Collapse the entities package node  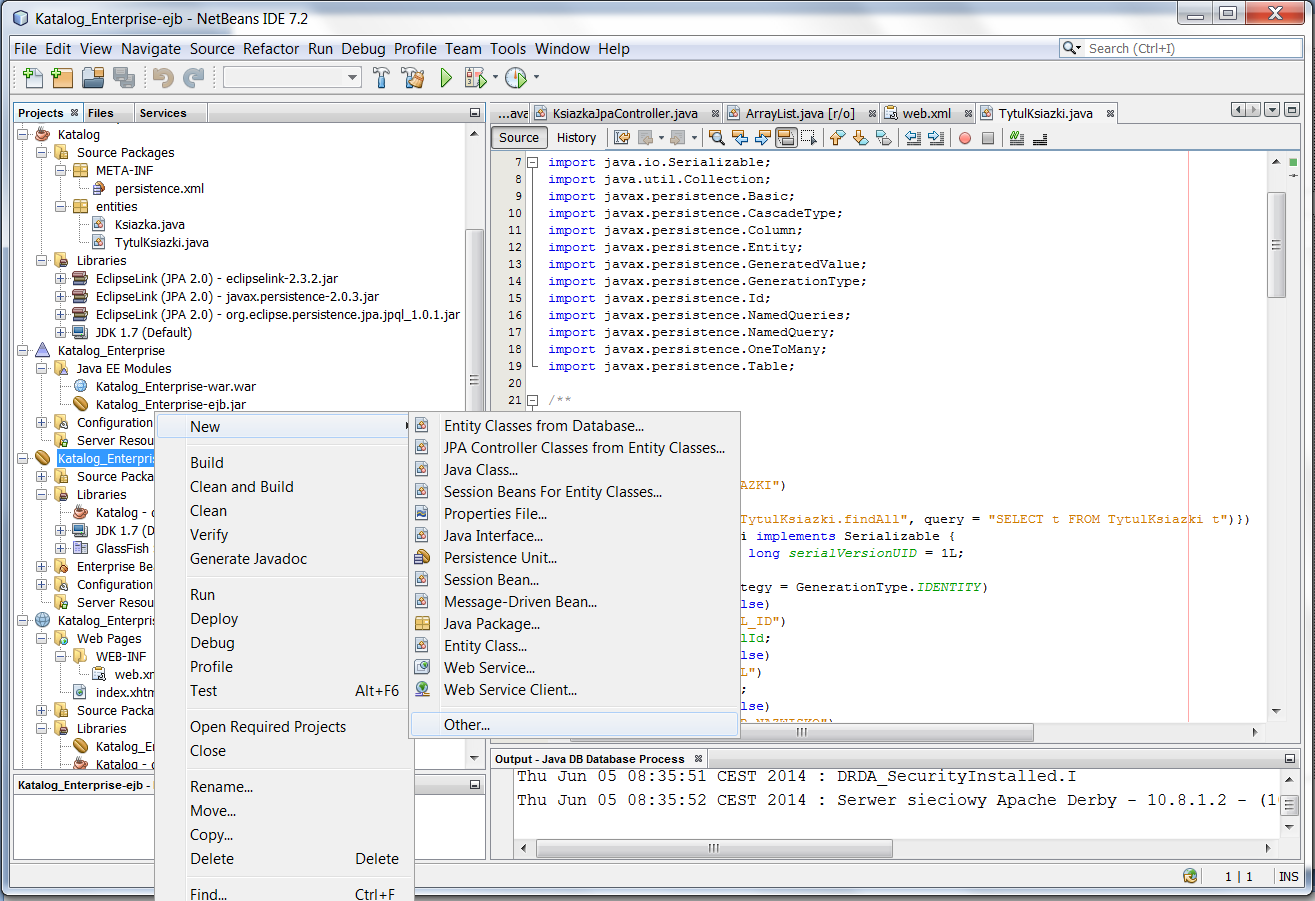(62, 206)
